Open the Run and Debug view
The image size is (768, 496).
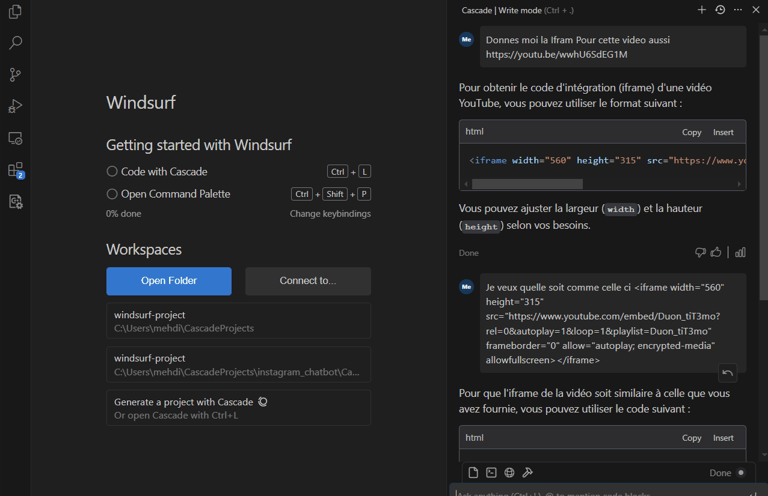coord(15,106)
